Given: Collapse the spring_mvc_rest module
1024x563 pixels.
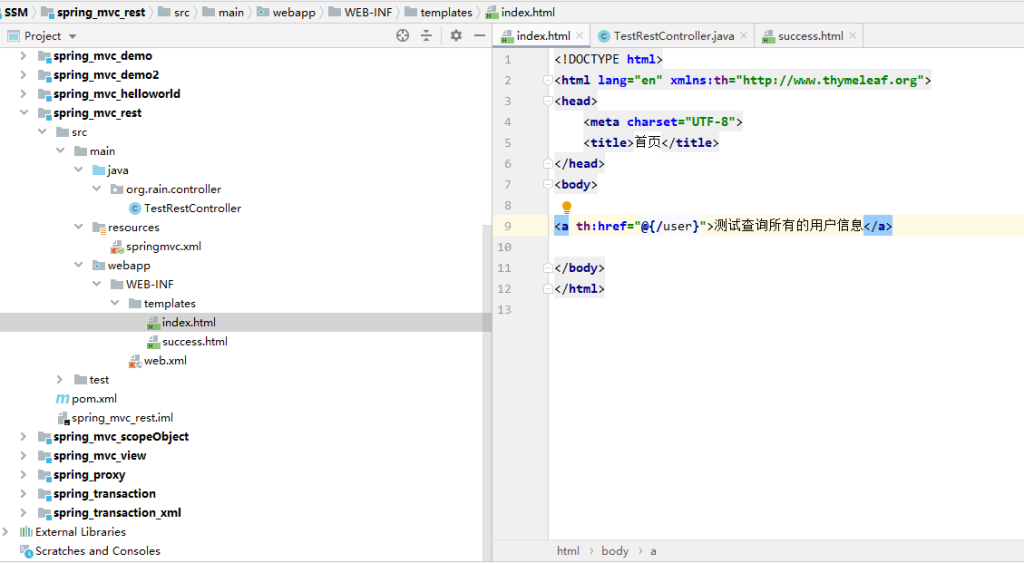Looking at the screenshot, I should point(23,113).
